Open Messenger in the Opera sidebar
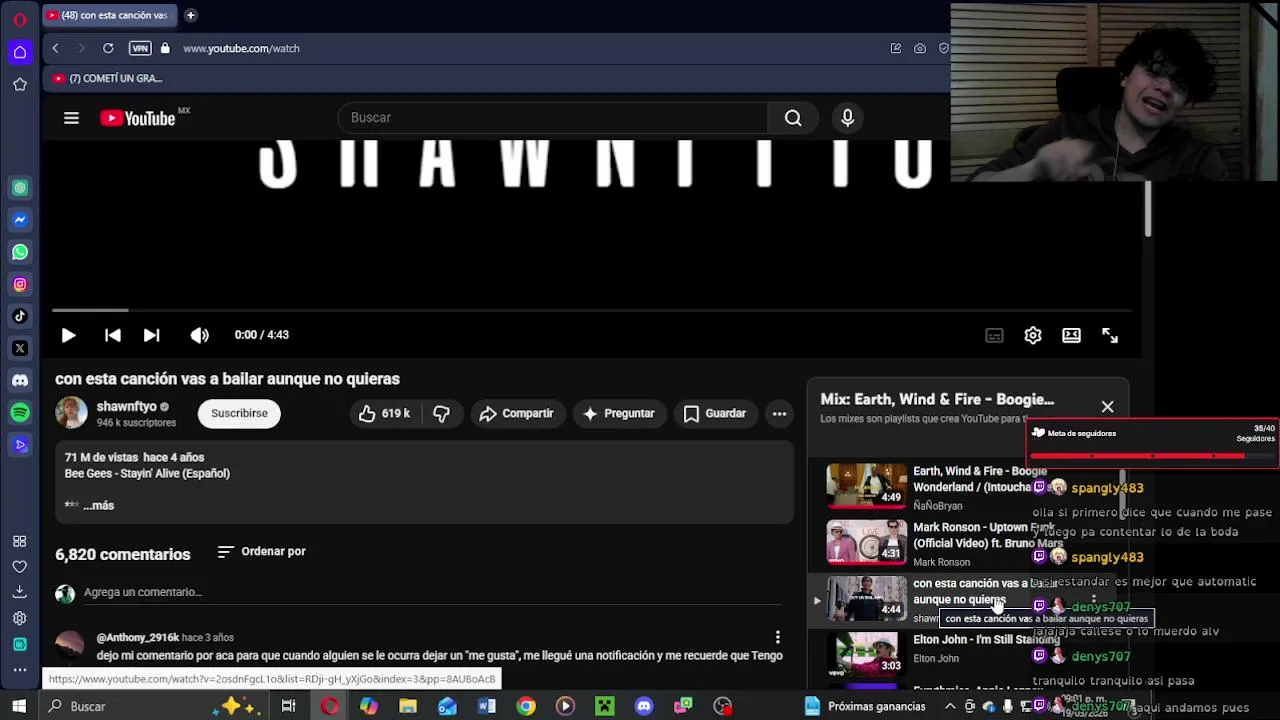 tap(20, 220)
